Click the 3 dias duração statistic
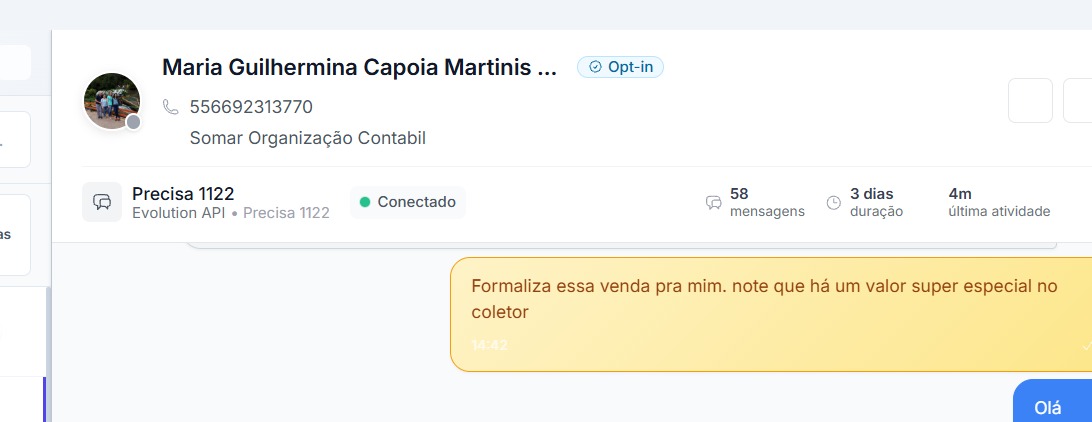The width and height of the screenshot is (1092, 422). coord(876,202)
